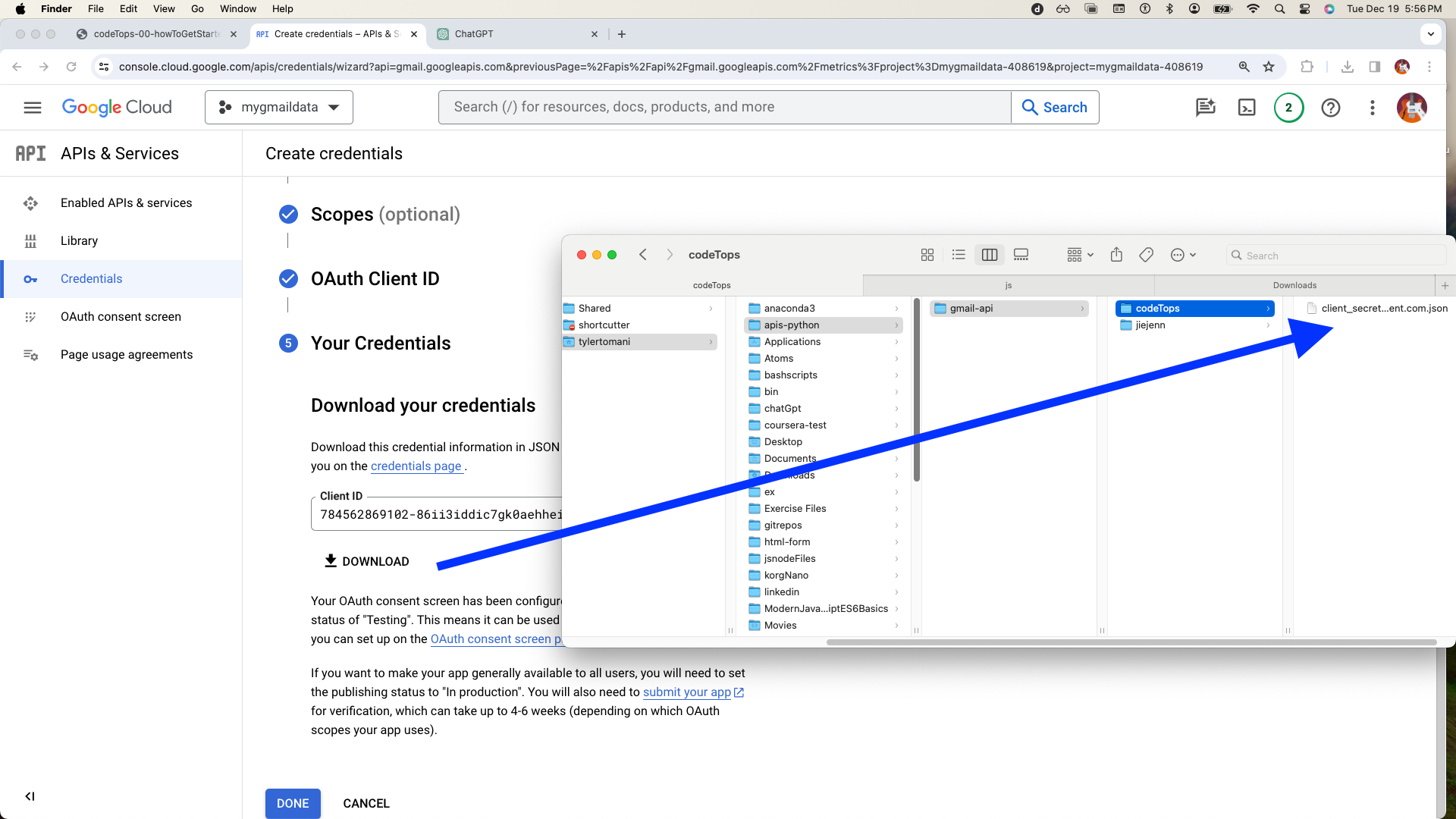Open Finder group-by dropdown
Image resolution: width=1456 pixels, height=819 pixels.
point(1080,255)
